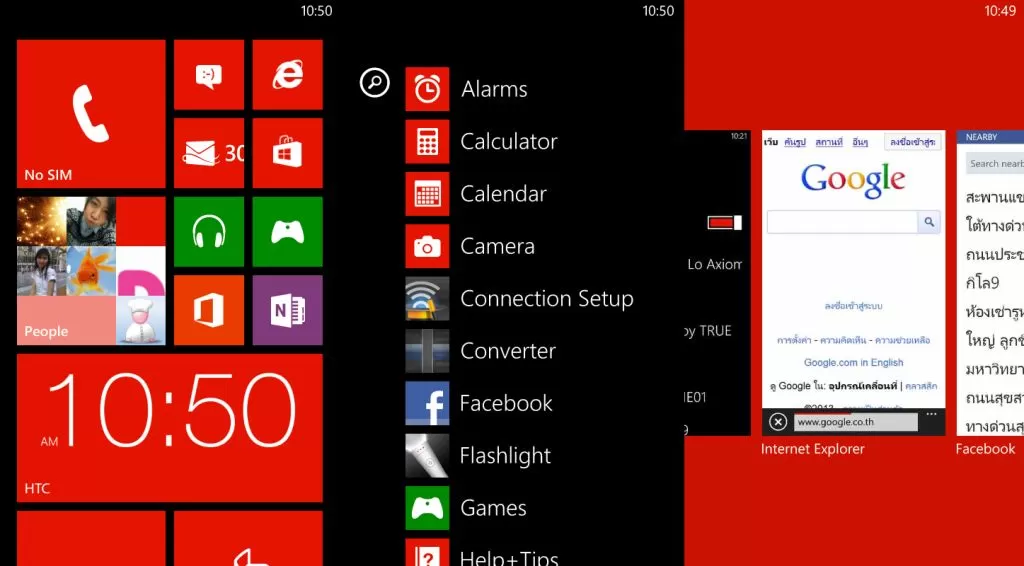The height and width of the screenshot is (566, 1024).
Task: Select the Camera label in app list
Action: pos(498,246)
